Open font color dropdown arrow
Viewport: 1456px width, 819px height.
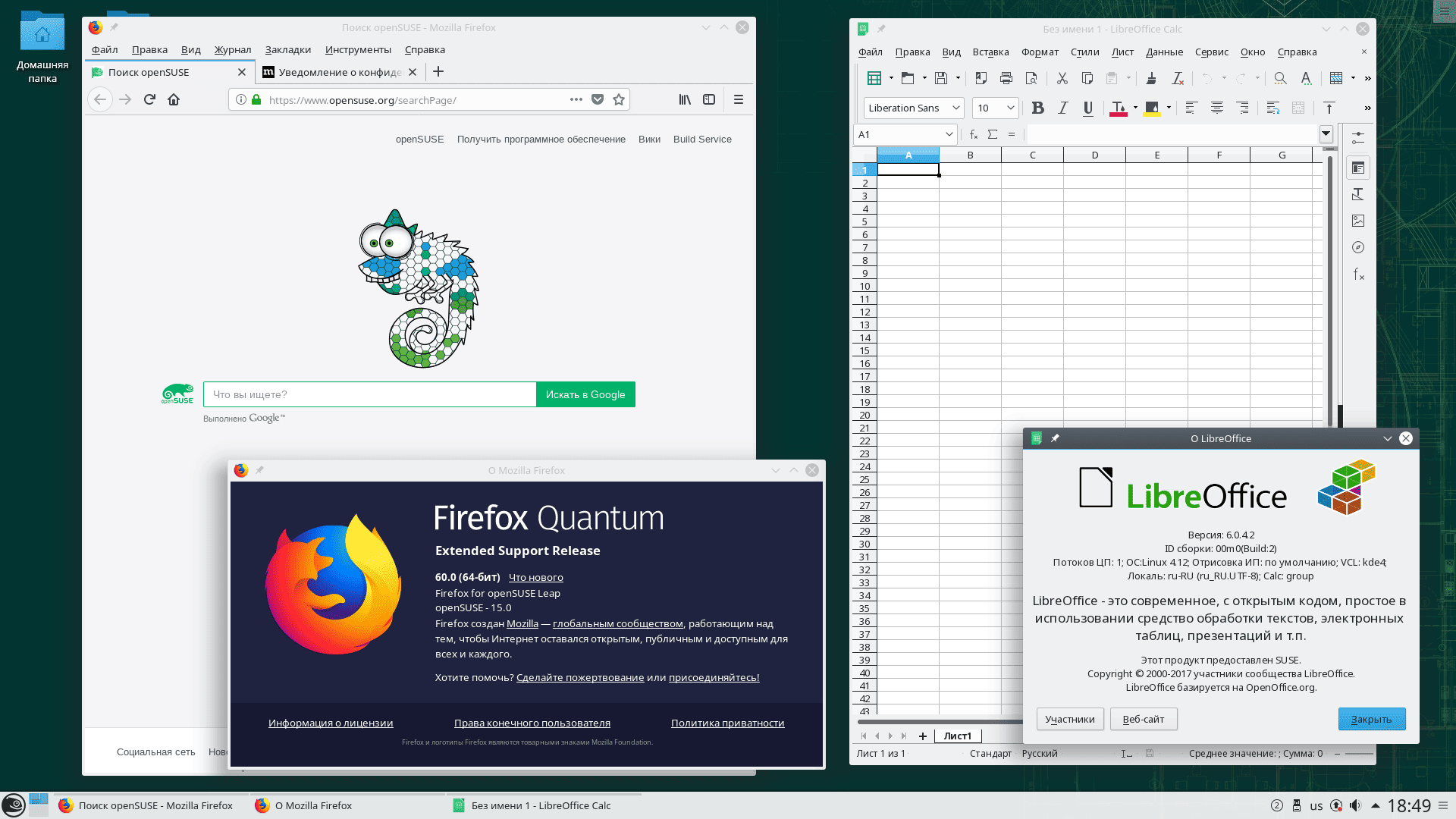tap(1135, 108)
